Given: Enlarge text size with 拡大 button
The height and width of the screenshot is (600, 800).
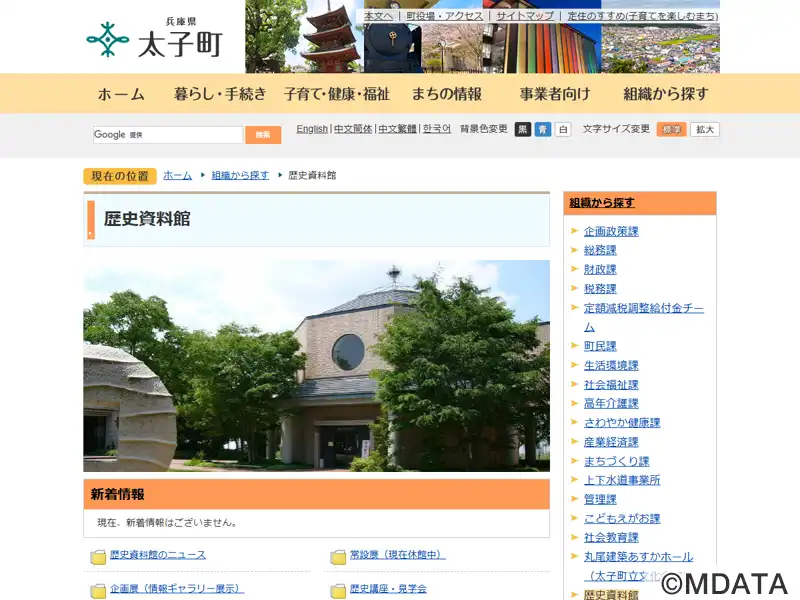Looking at the screenshot, I should tap(705, 130).
